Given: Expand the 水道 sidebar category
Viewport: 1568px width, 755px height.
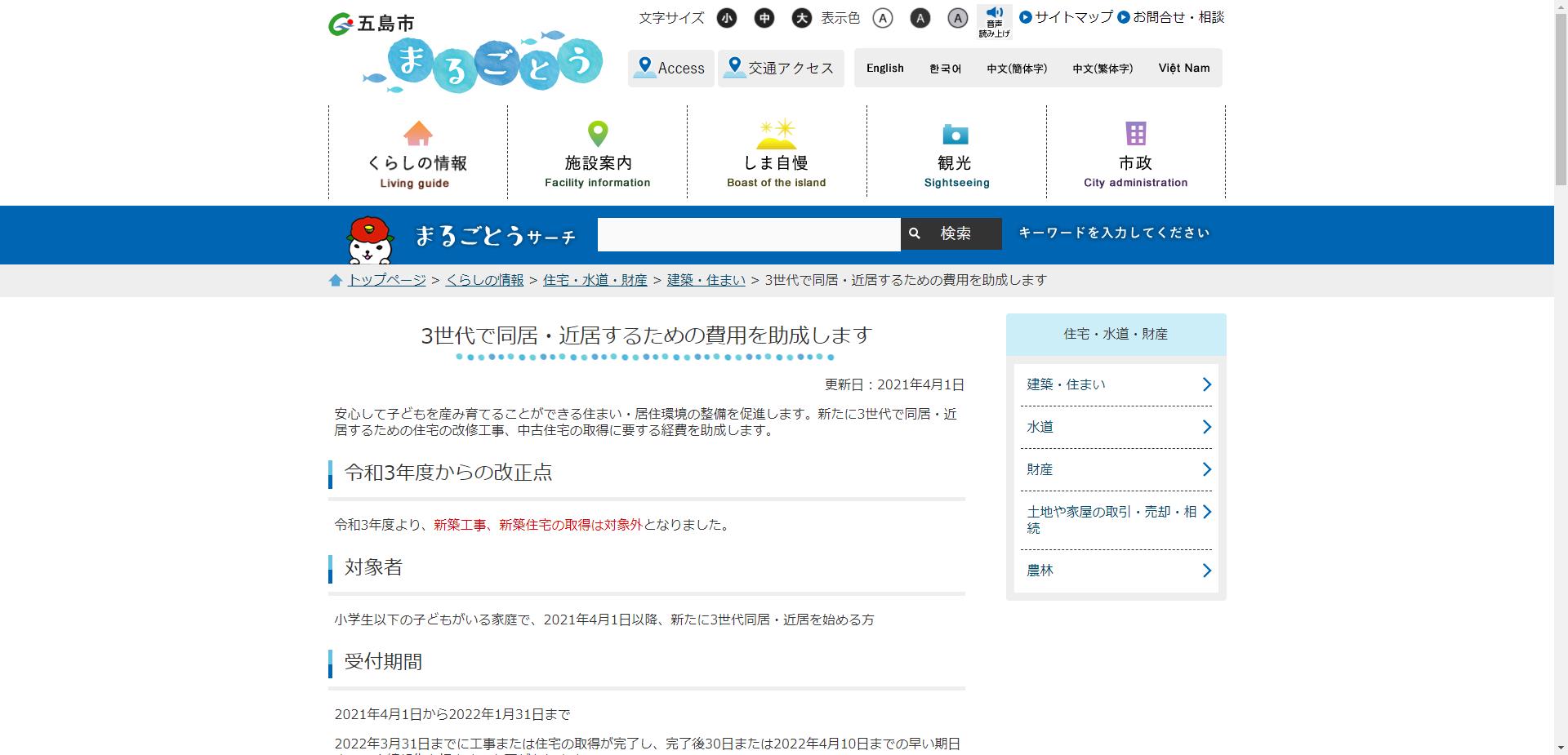Looking at the screenshot, I should coord(1116,426).
